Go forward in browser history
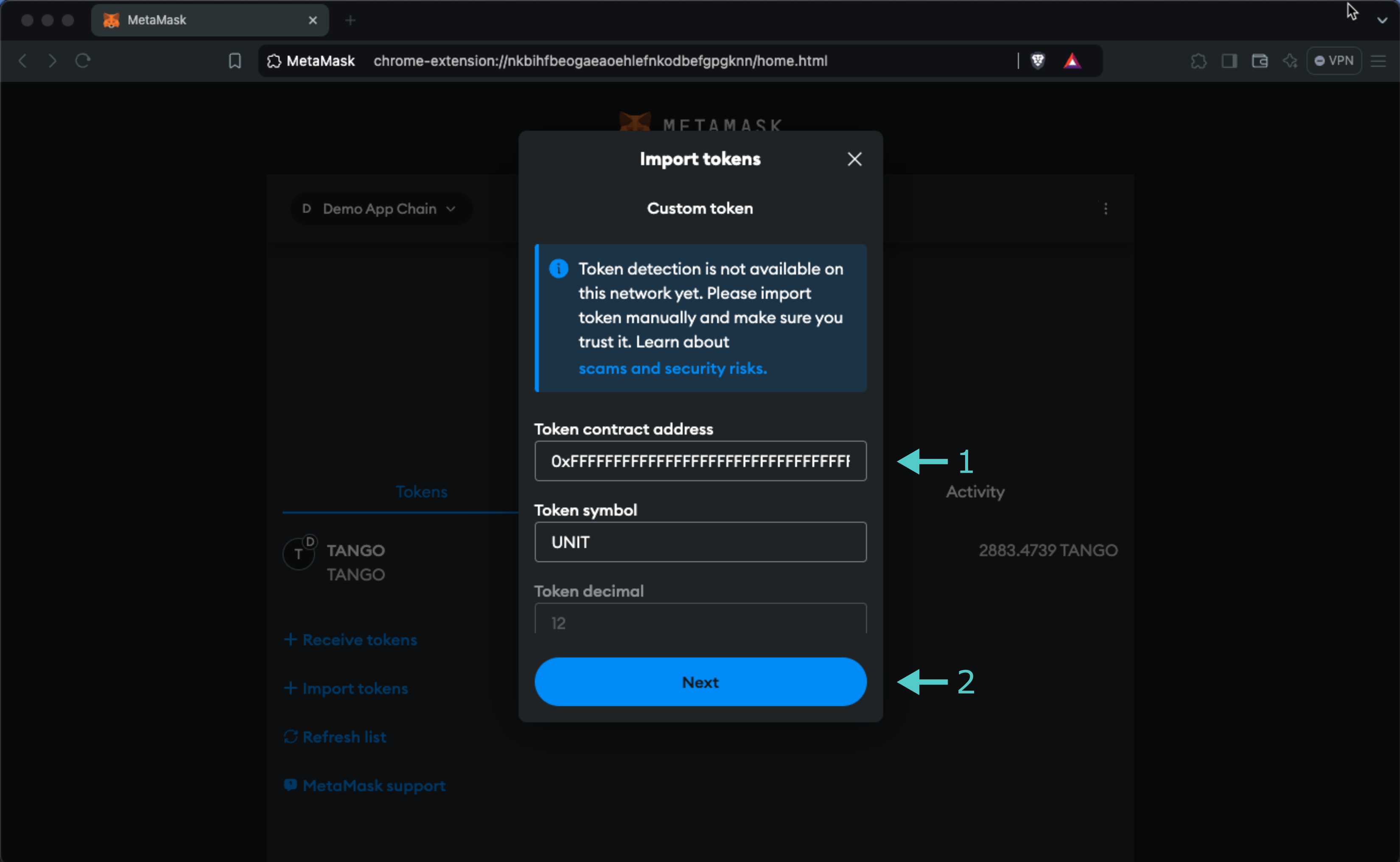This screenshot has width=1400, height=862. pos(53,60)
